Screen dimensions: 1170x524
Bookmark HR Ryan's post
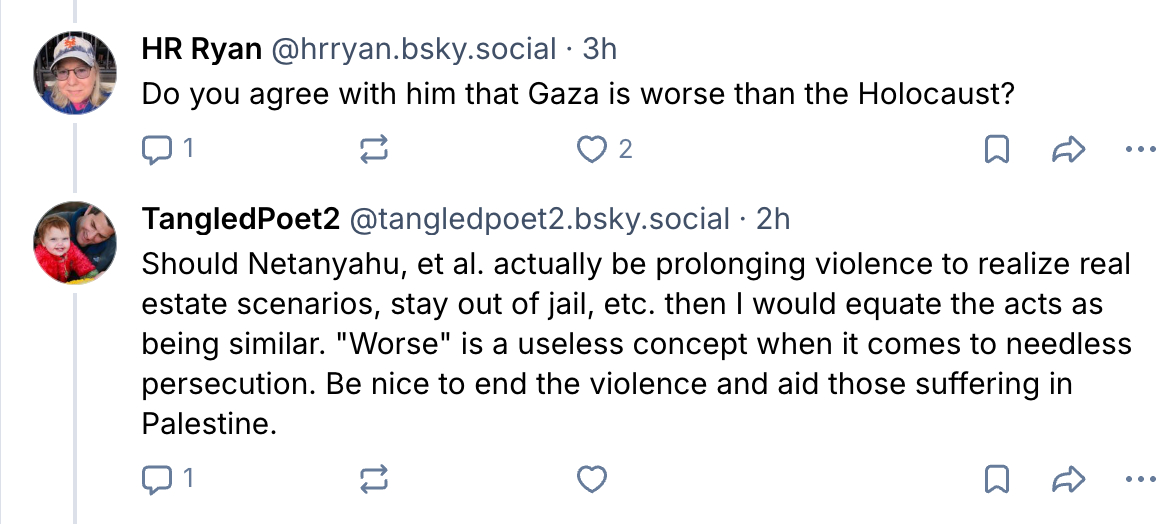[997, 150]
